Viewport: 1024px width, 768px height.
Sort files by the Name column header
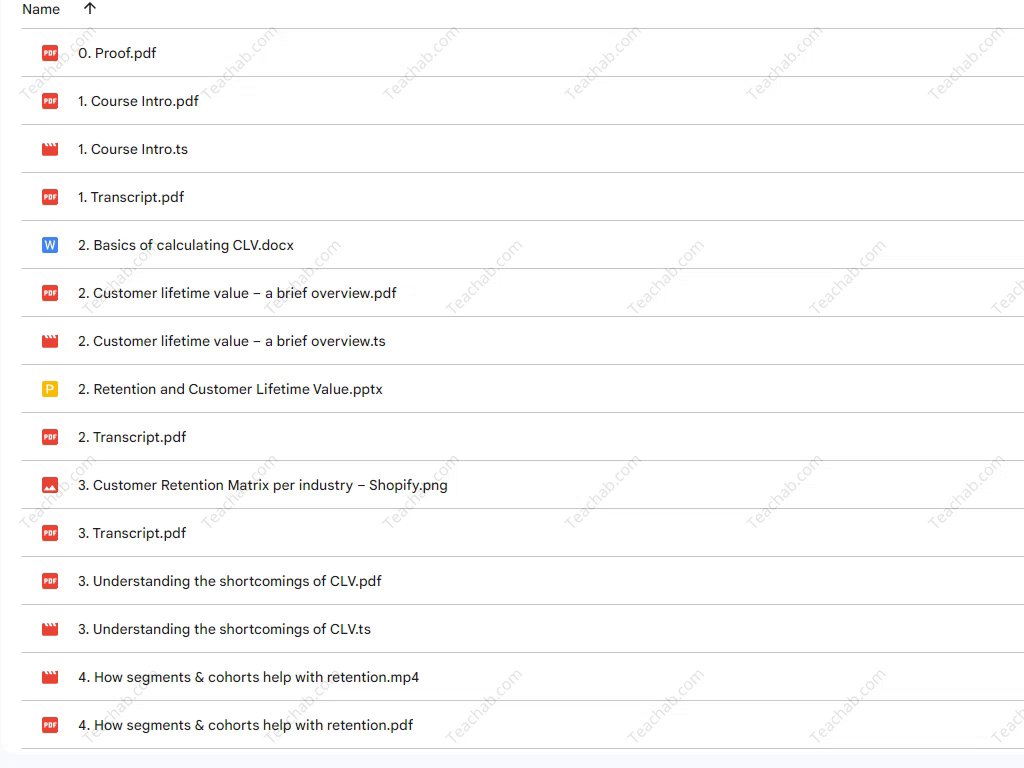click(41, 9)
